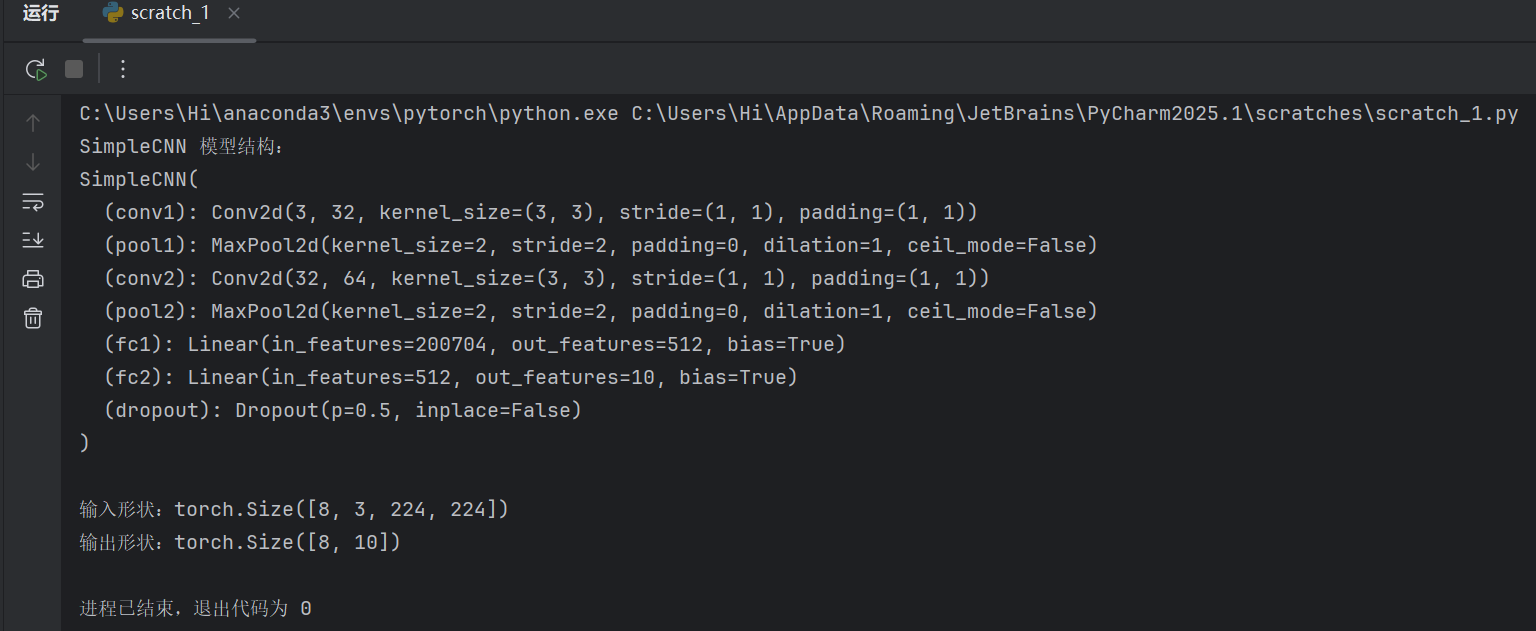Toggle scroll to end of output
Screen dimensions: 1536x631
(x=33, y=240)
